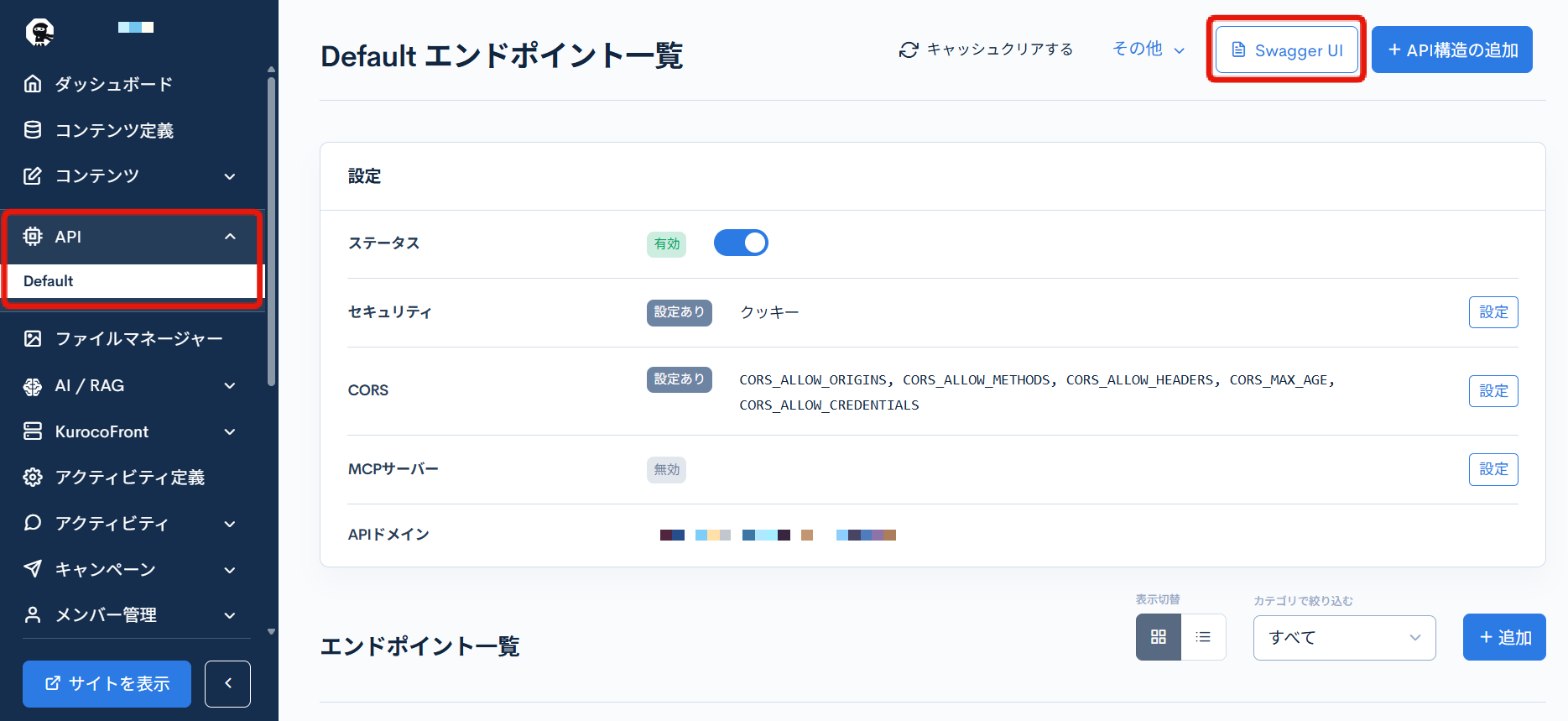Expand the コンテンツ menu chevron

click(x=230, y=176)
